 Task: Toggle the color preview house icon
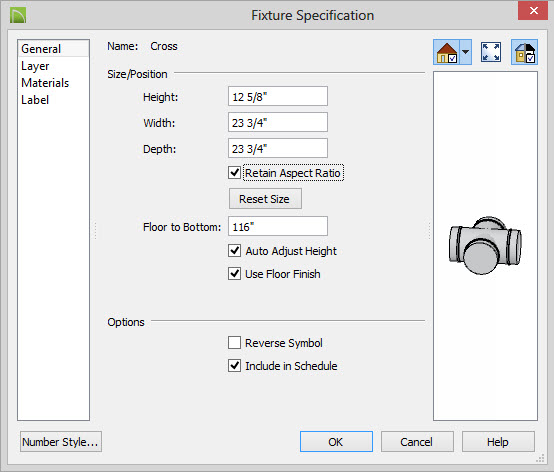pos(525,52)
